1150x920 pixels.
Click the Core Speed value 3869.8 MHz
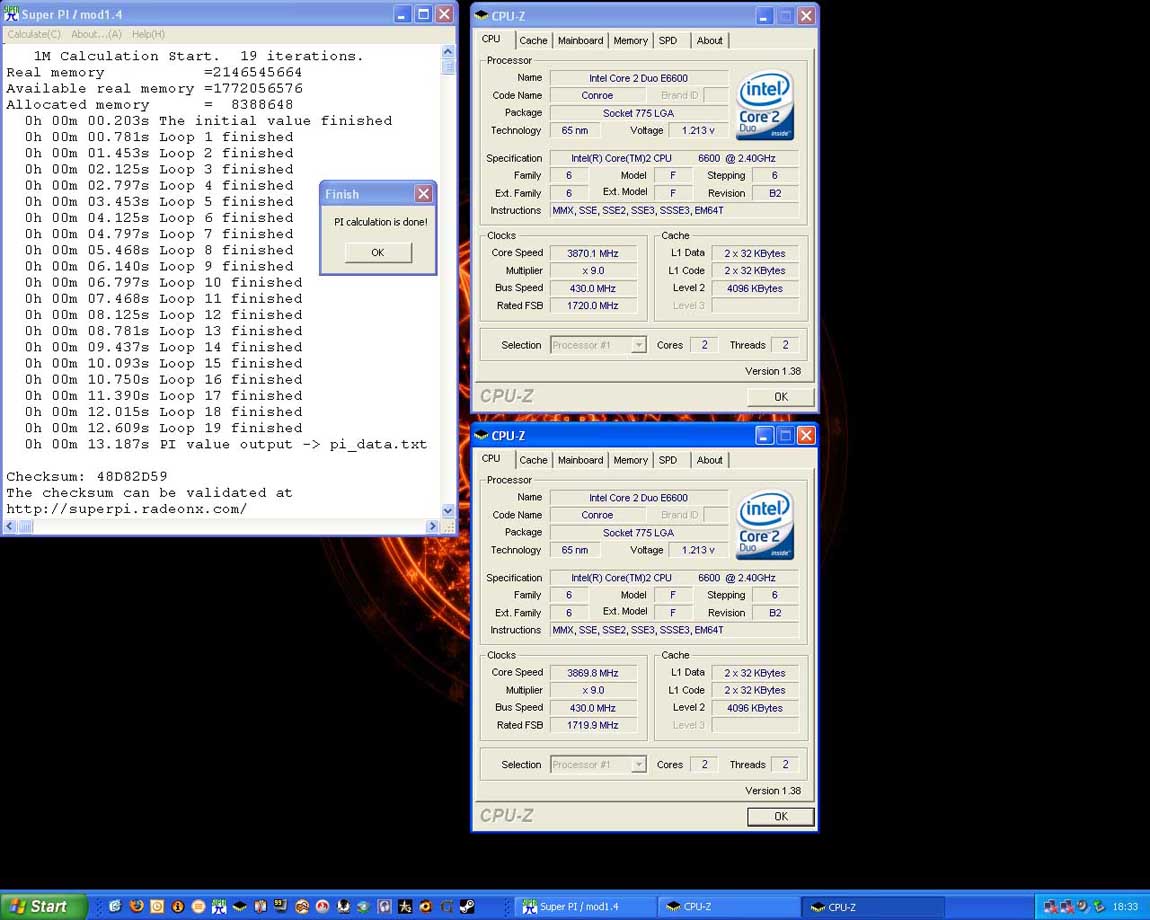593,673
